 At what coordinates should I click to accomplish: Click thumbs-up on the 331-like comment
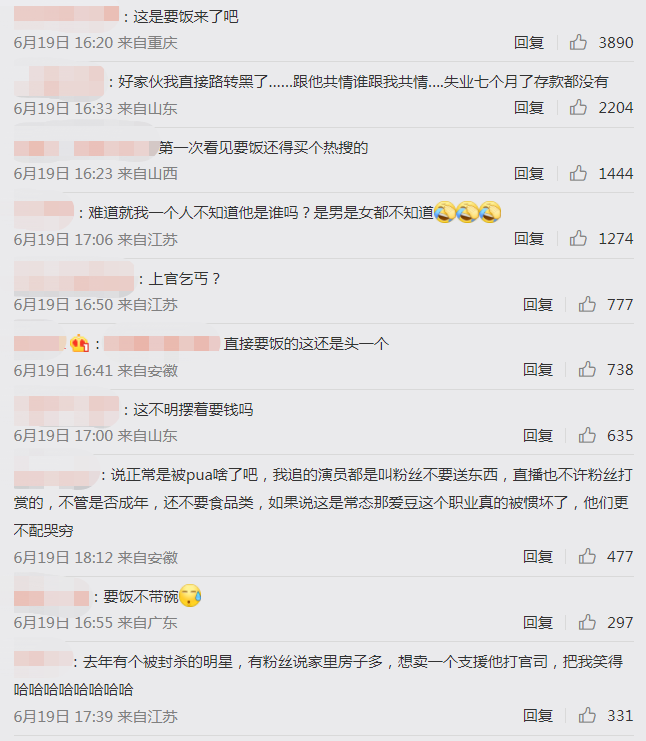coord(587,716)
